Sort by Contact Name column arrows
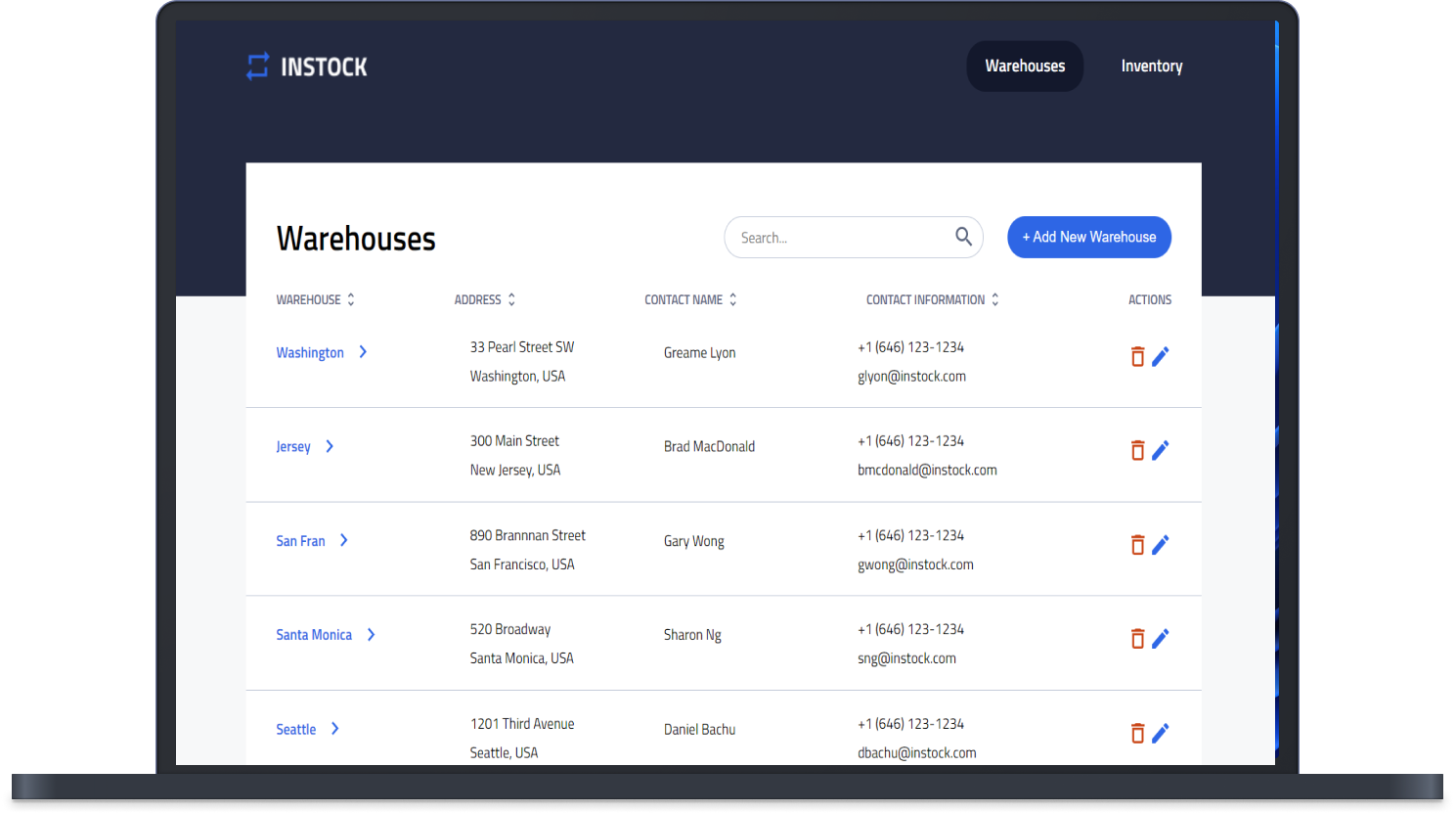The height and width of the screenshot is (813, 1456). point(732,299)
